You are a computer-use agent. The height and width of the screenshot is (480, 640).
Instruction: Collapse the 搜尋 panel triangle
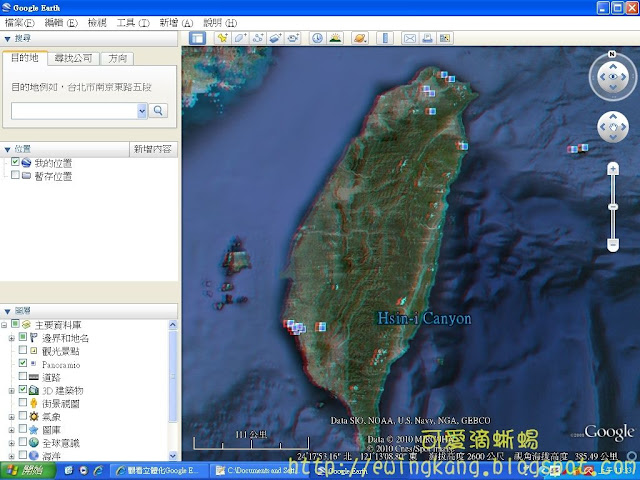click(x=7, y=39)
